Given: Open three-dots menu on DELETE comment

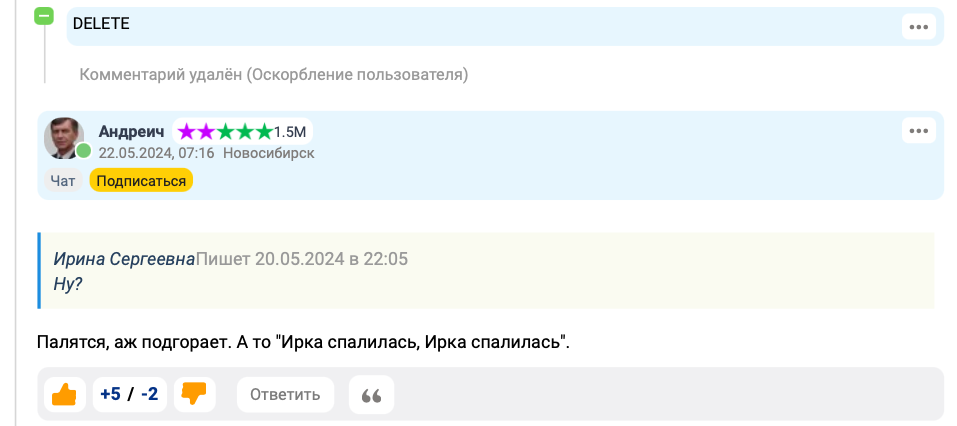Looking at the screenshot, I should [x=918, y=26].
